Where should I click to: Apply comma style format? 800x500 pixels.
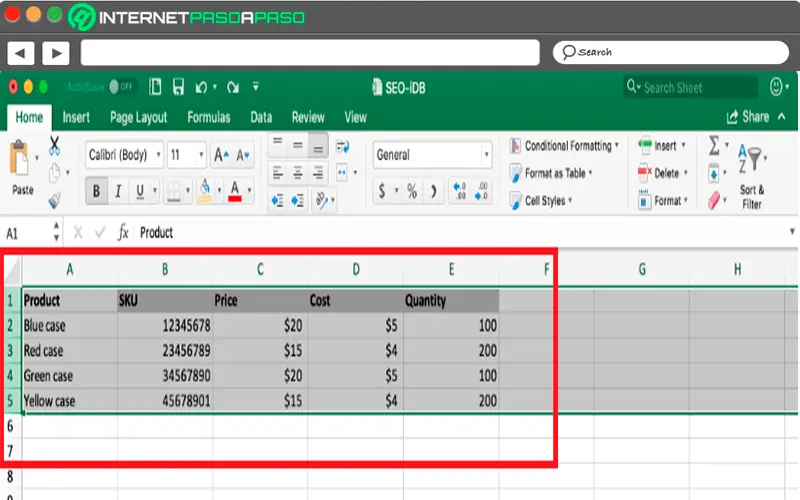click(434, 191)
